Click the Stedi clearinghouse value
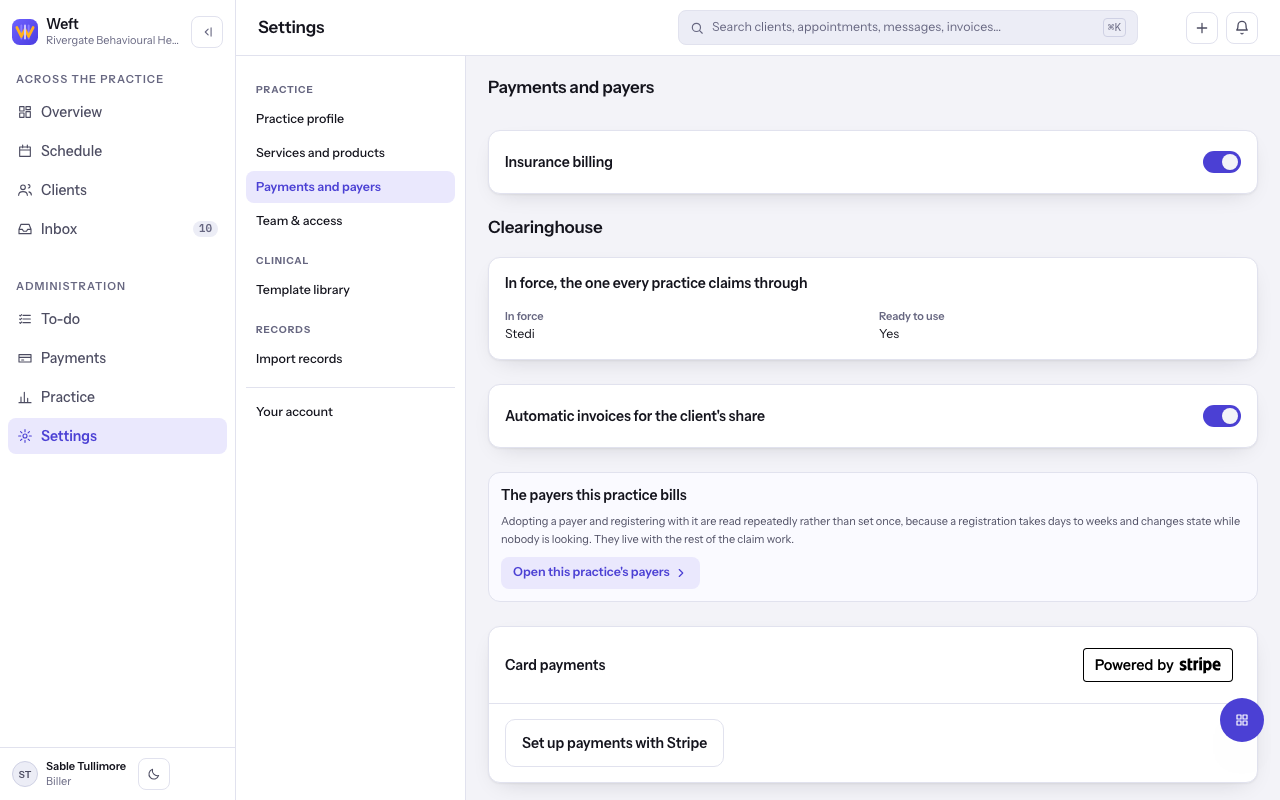Viewport: 1280px width, 800px height. pos(520,334)
